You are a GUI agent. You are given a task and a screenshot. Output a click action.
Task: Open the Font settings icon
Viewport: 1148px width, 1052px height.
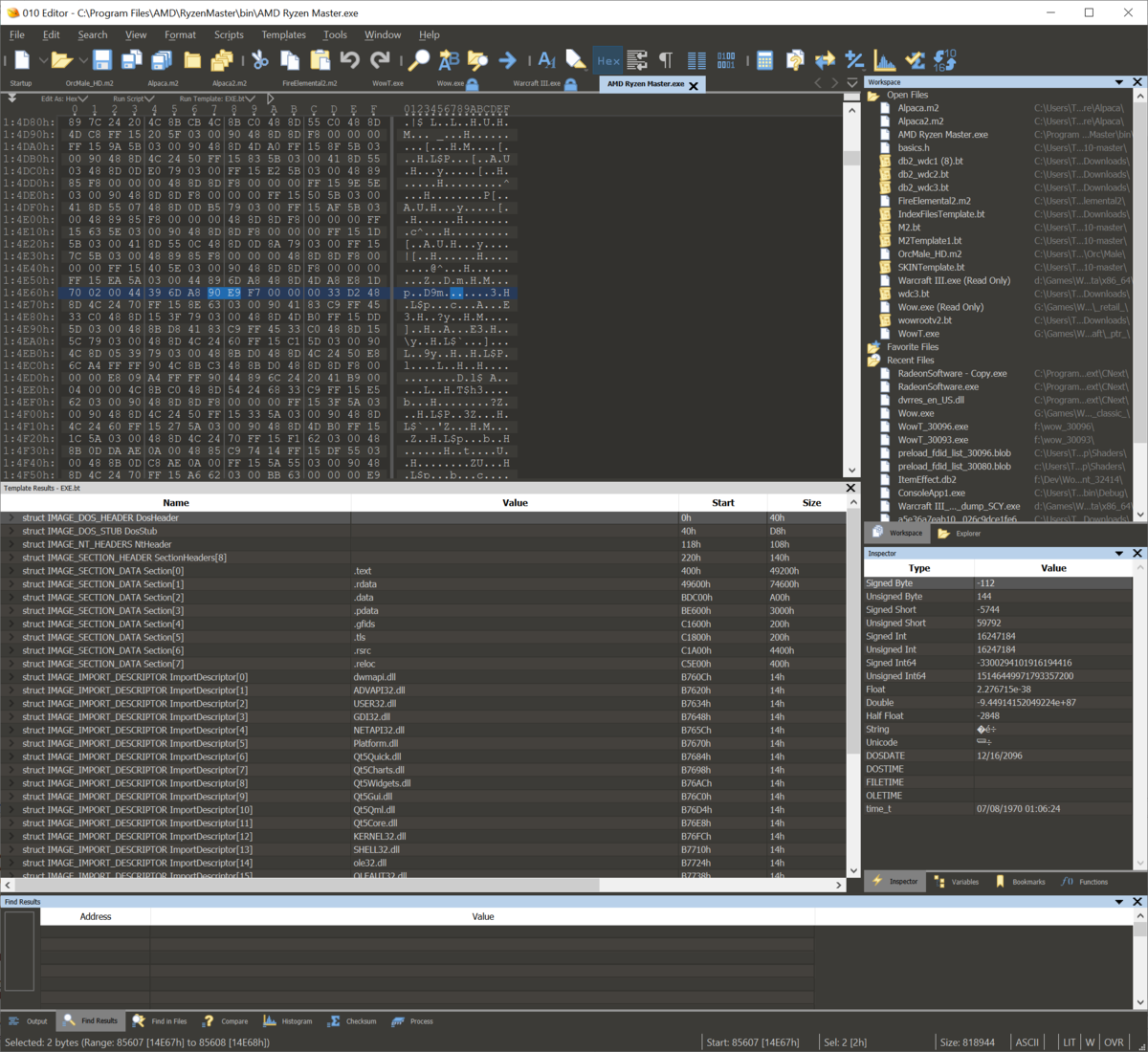[547, 60]
